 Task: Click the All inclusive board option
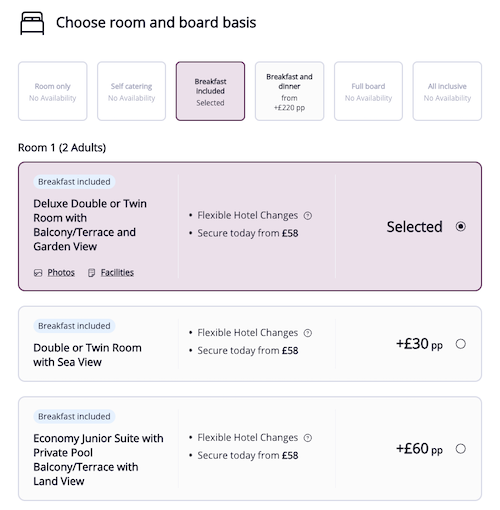coord(447,91)
